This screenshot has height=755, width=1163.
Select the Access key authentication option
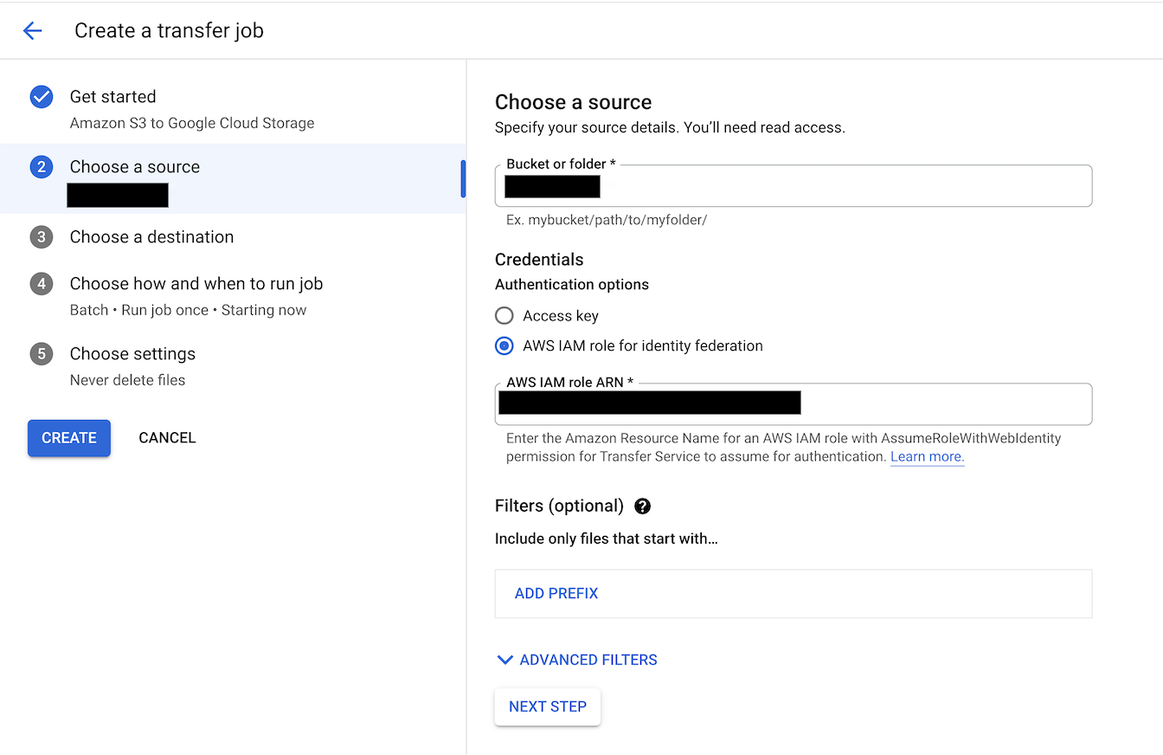pos(502,315)
